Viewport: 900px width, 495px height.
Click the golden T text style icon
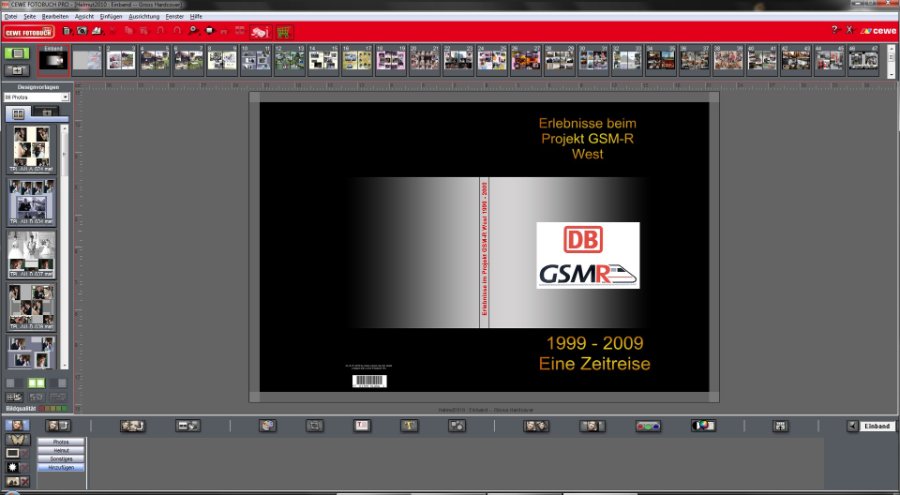point(409,426)
